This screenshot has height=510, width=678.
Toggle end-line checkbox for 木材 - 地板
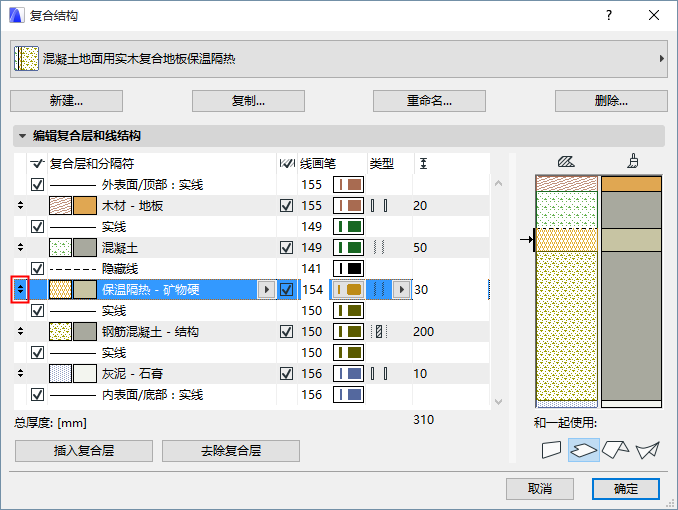coord(287,205)
